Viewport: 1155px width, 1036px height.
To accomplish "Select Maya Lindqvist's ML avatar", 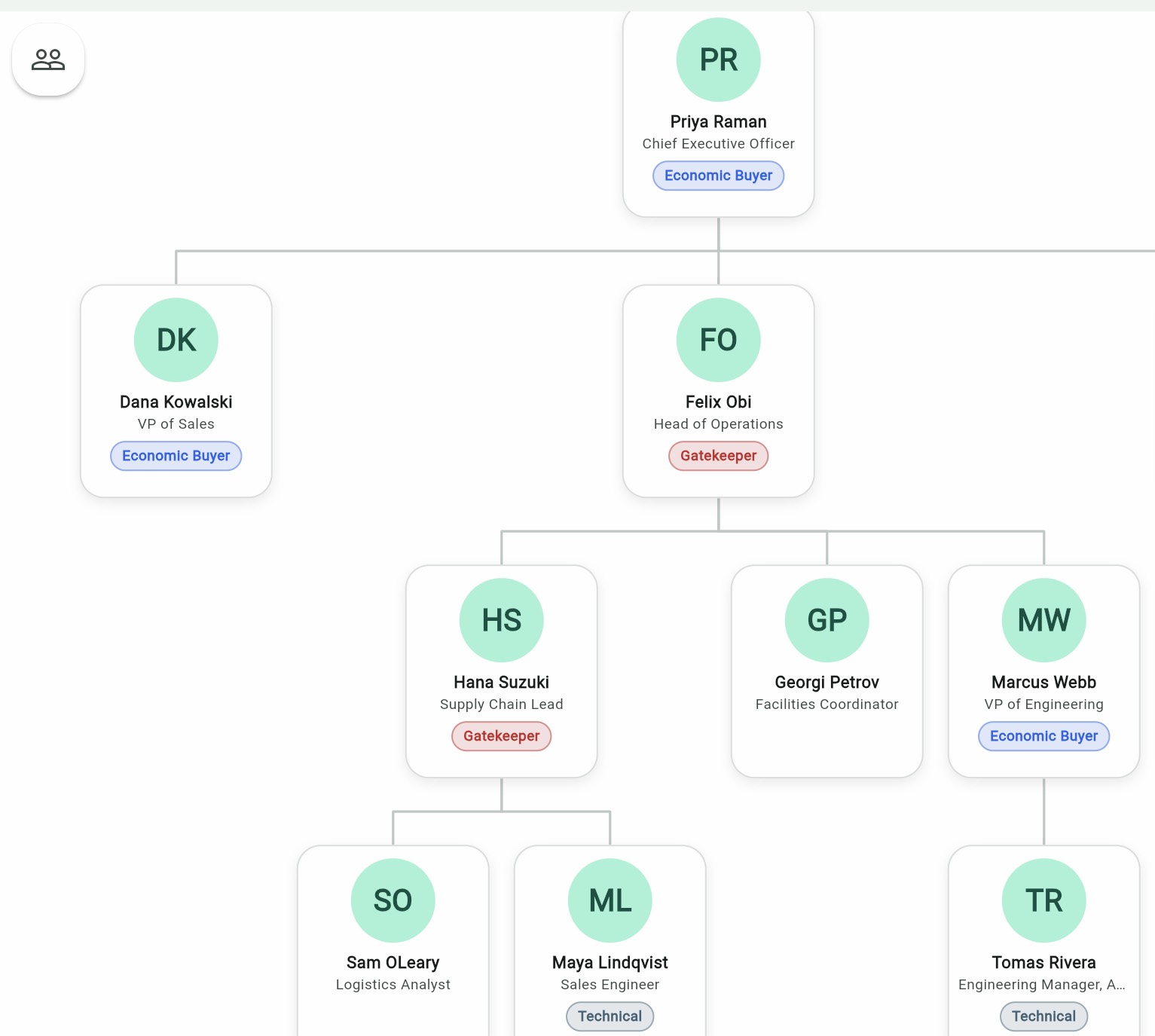I will [x=610, y=900].
